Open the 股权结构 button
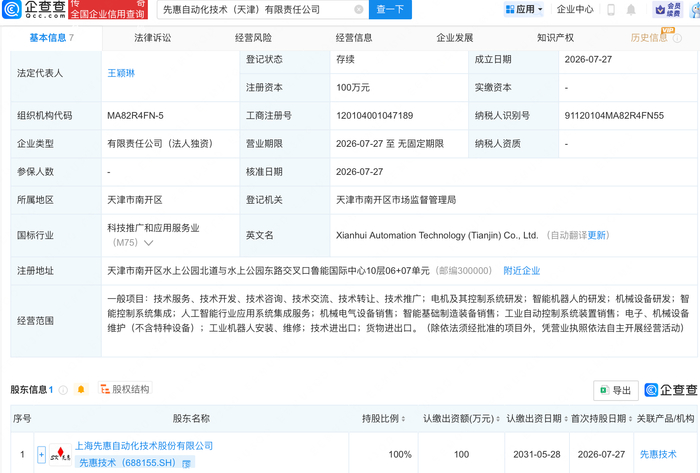The height and width of the screenshot is (473, 700). click(x=125, y=389)
